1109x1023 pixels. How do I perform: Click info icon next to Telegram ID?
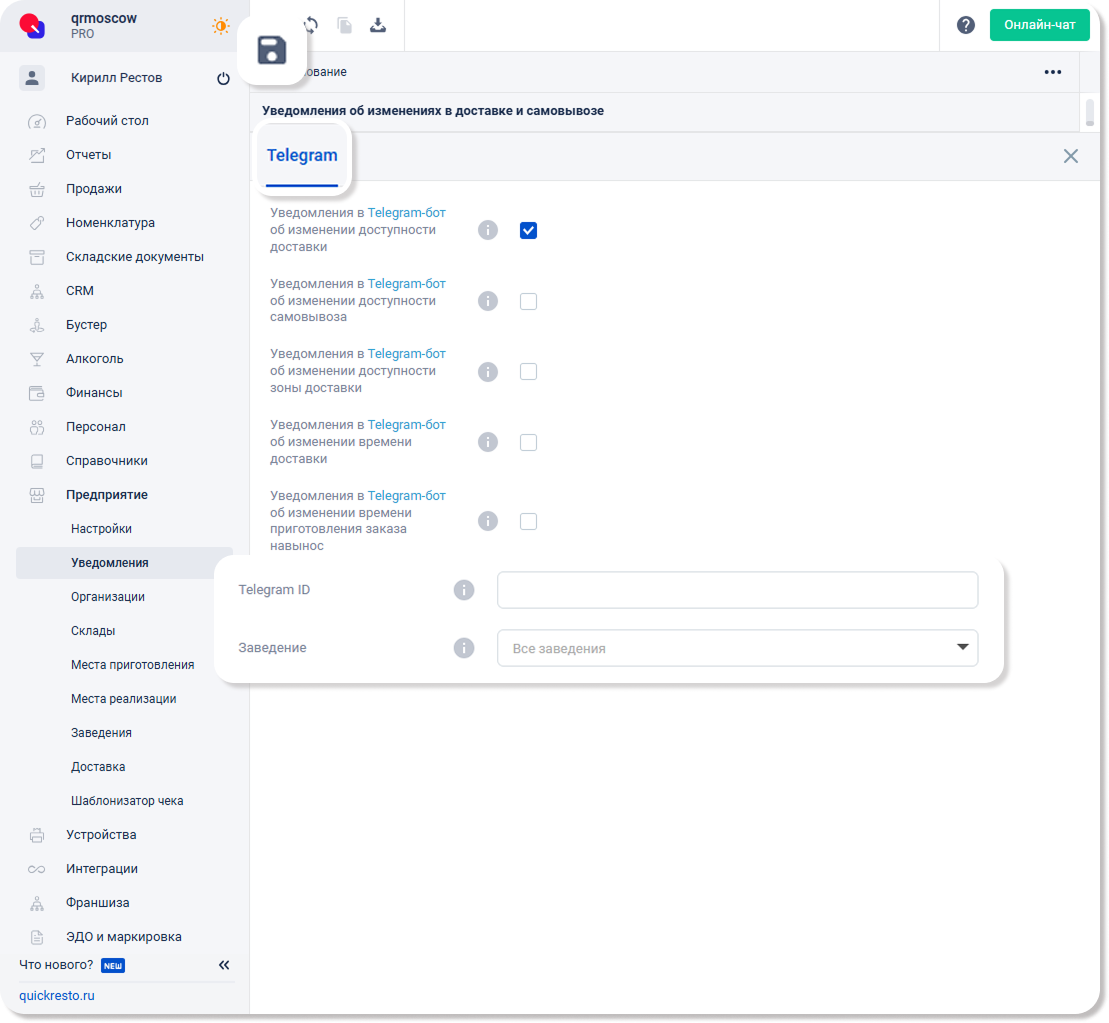pos(464,590)
